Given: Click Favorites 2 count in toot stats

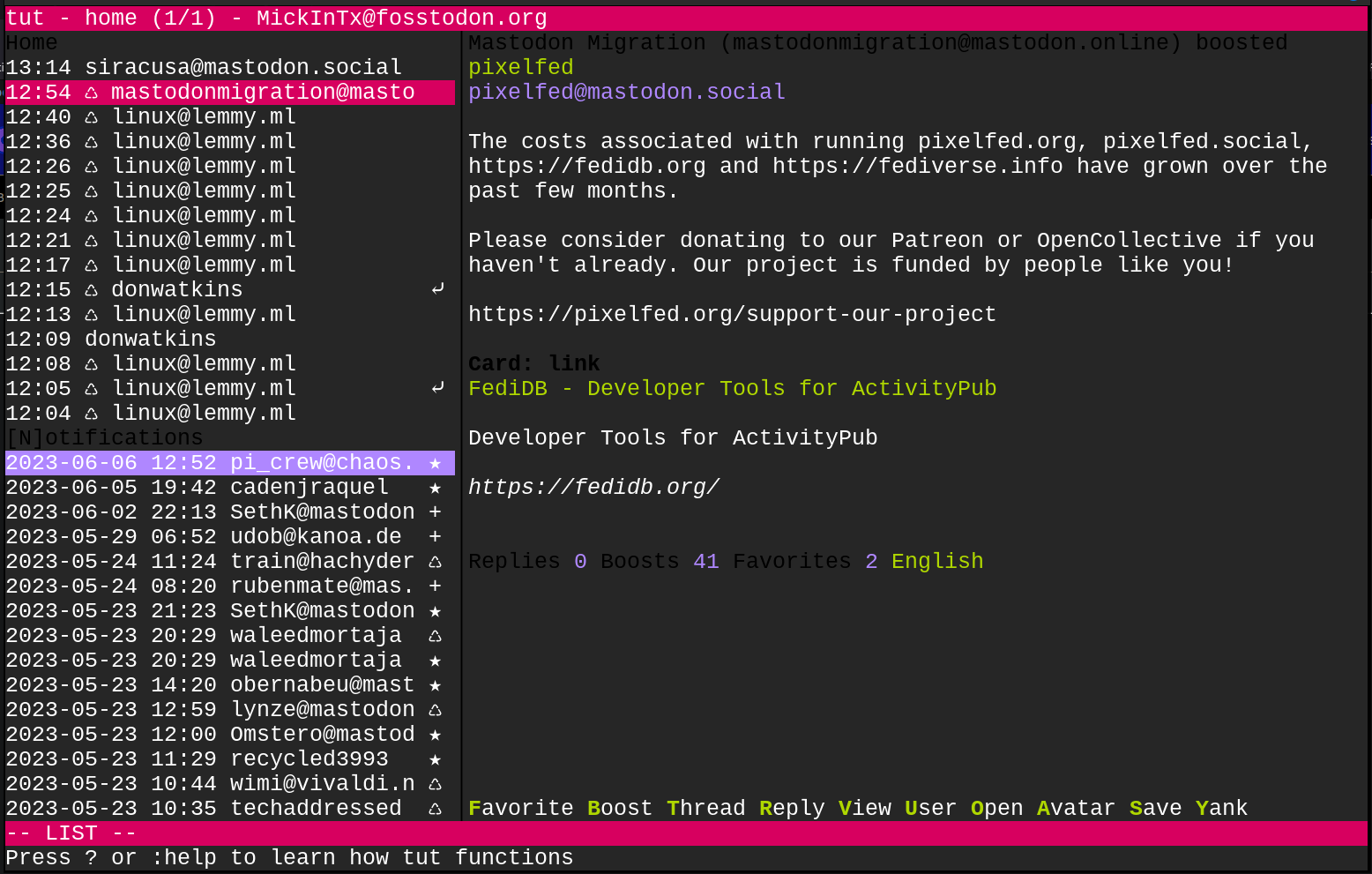Looking at the screenshot, I should point(805,562).
